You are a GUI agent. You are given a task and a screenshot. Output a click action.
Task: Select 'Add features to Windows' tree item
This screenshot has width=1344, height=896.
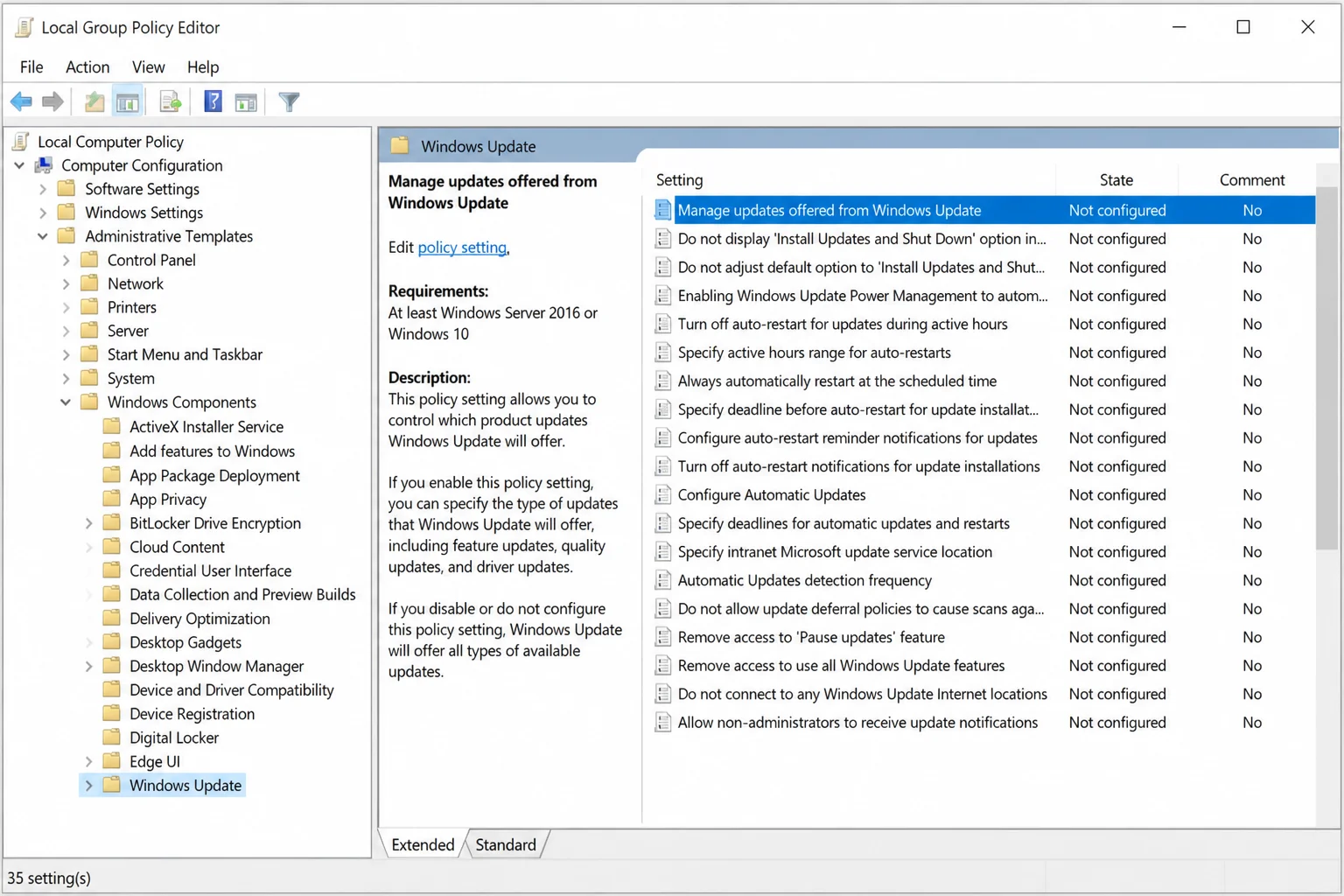(212, 451)
